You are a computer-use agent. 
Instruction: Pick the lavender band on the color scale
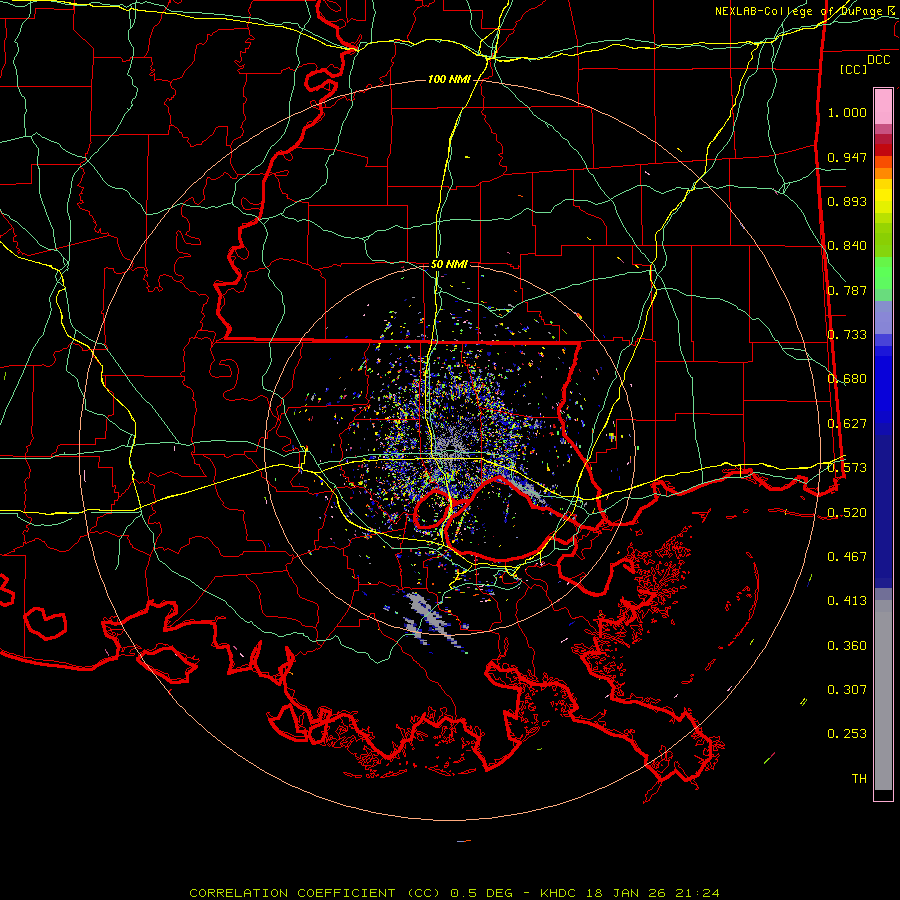(x=883, y=317)
